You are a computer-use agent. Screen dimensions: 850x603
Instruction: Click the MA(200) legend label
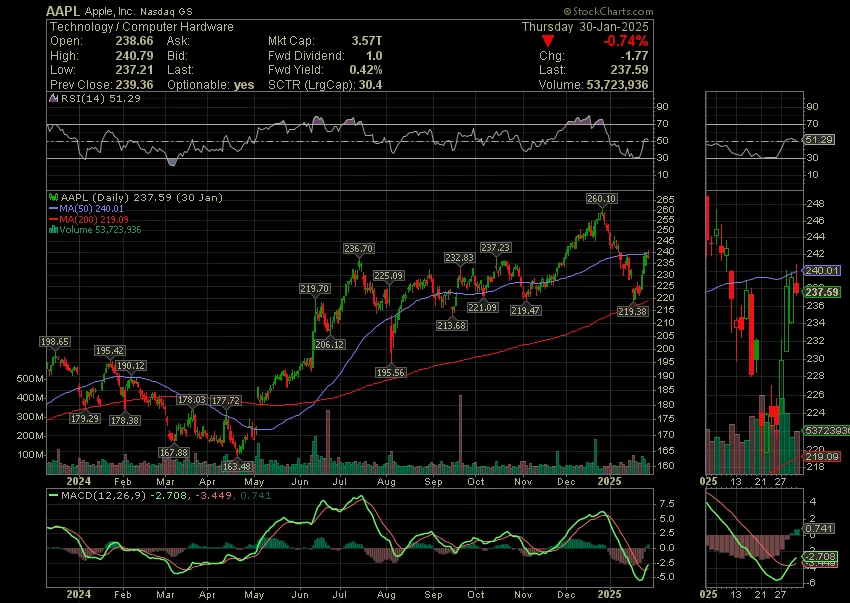(x=94, y=219)
